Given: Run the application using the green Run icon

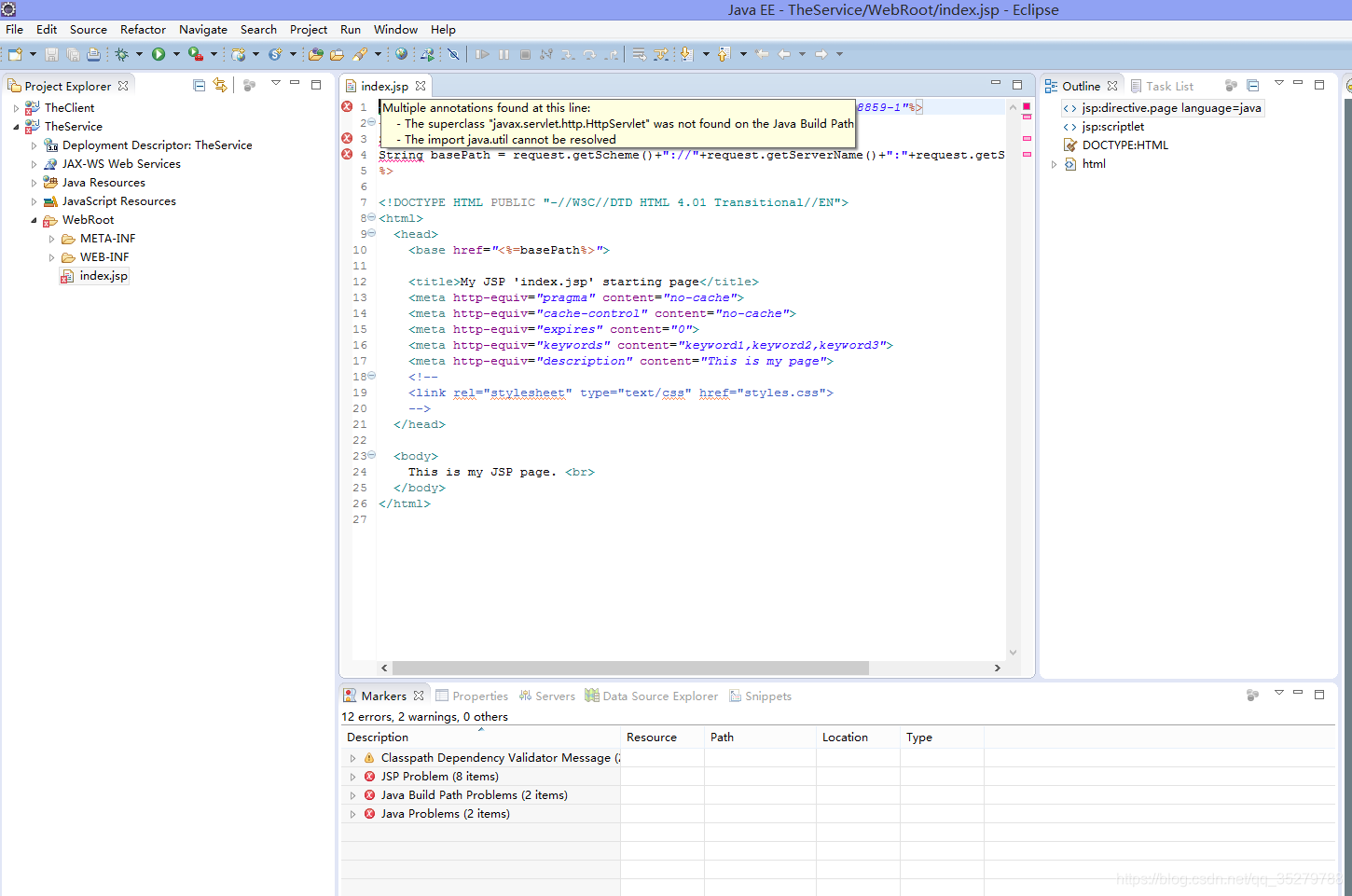Looking at the screenshot, I should point(158,53).
